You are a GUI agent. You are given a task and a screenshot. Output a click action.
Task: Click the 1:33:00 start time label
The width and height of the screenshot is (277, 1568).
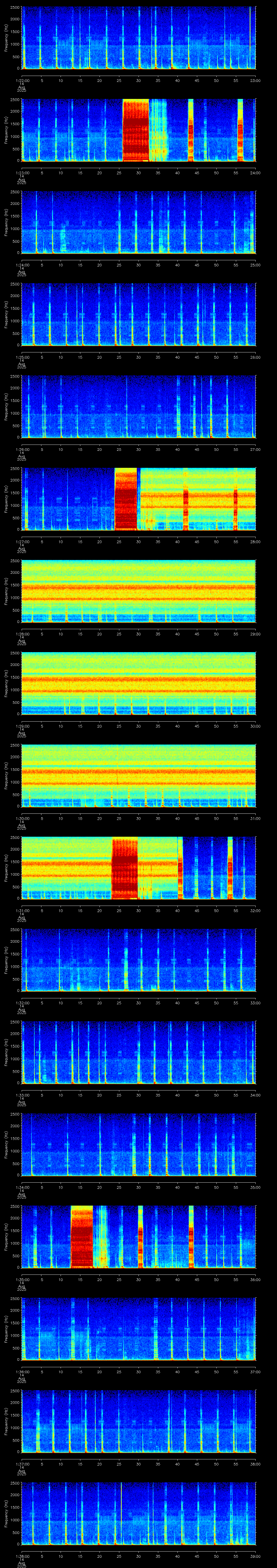pos(22,1095)
